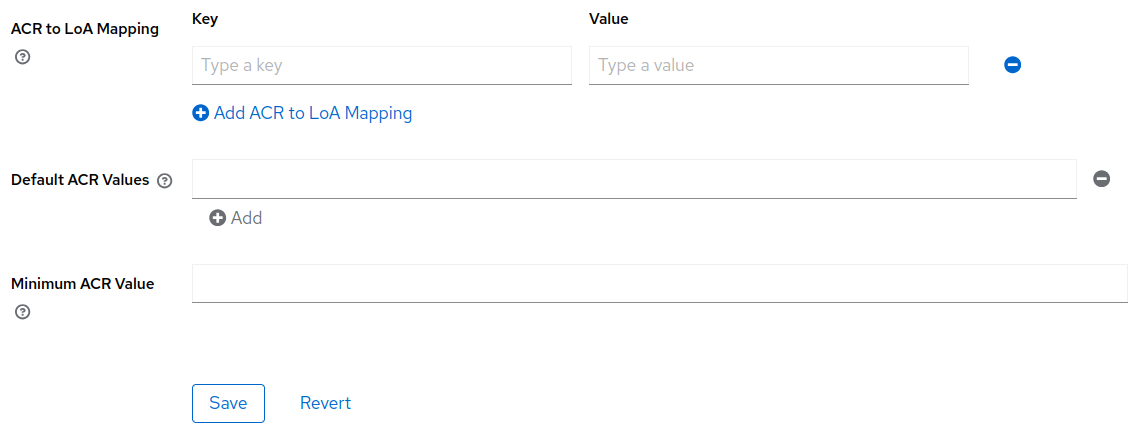
Task: Click the Value column header
Action: point(608,19)
